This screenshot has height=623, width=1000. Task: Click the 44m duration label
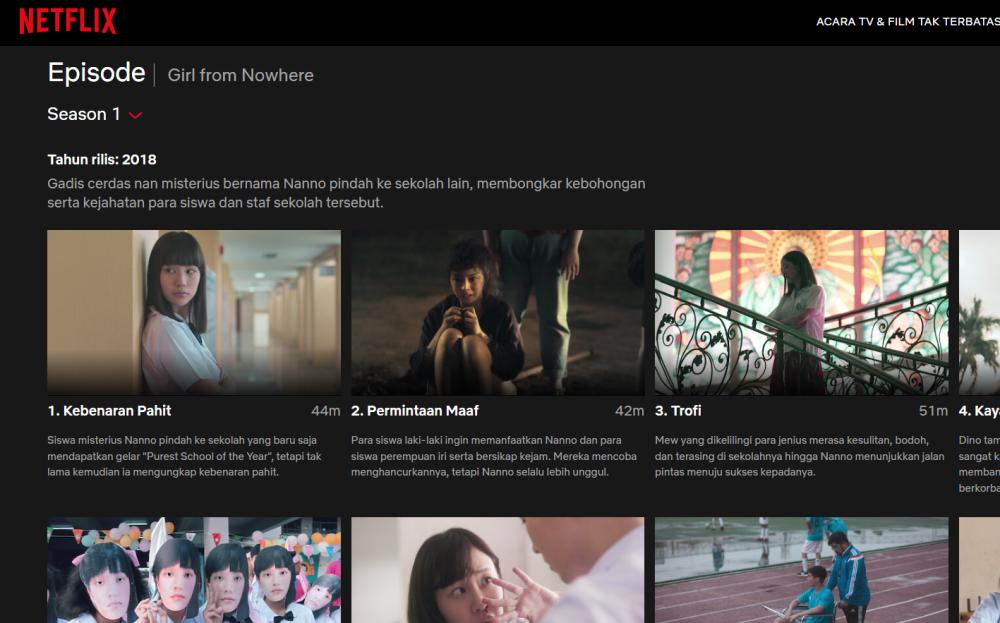click(326, 411)
